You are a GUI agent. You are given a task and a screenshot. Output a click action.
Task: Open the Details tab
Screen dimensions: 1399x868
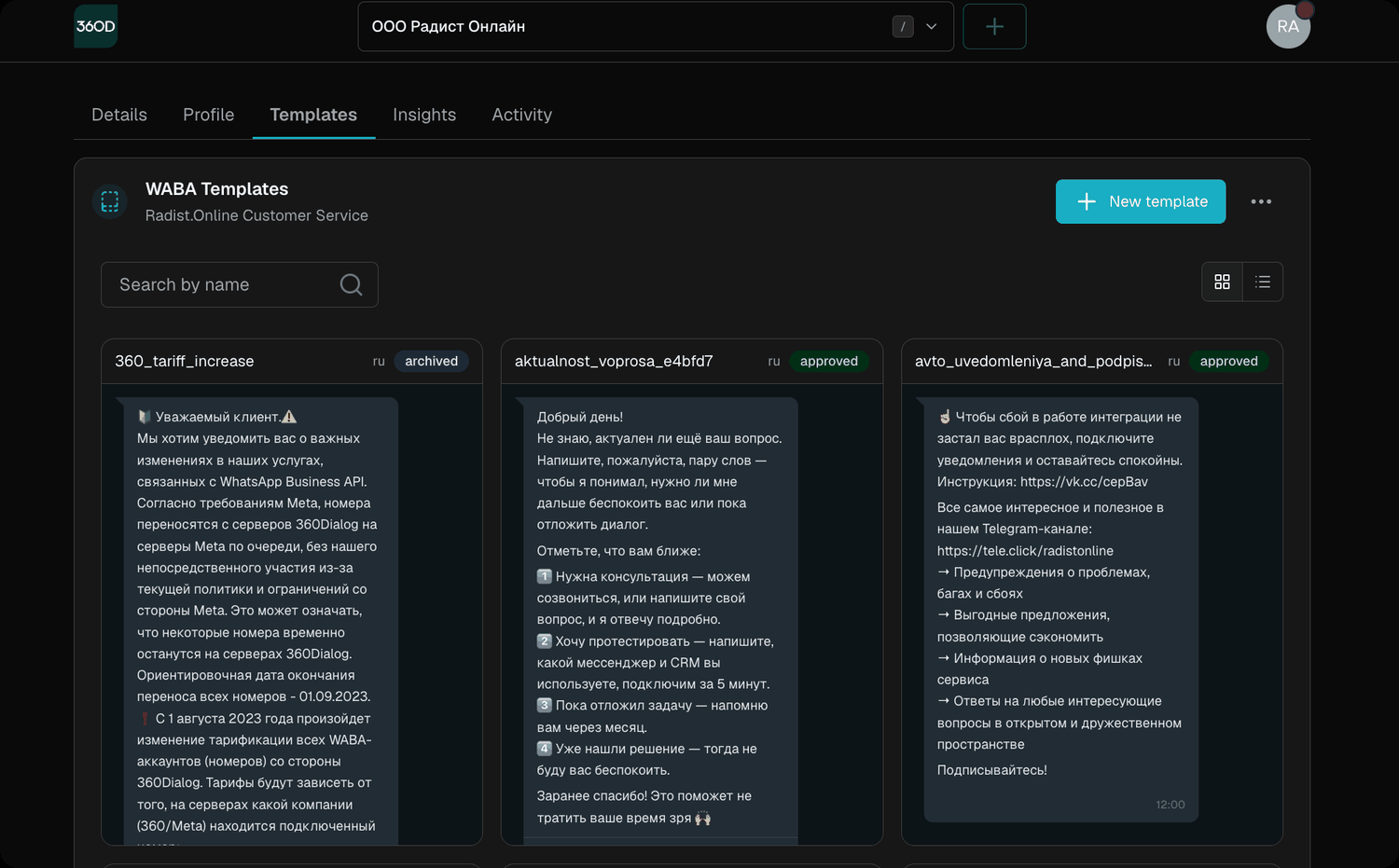[119, 115]
